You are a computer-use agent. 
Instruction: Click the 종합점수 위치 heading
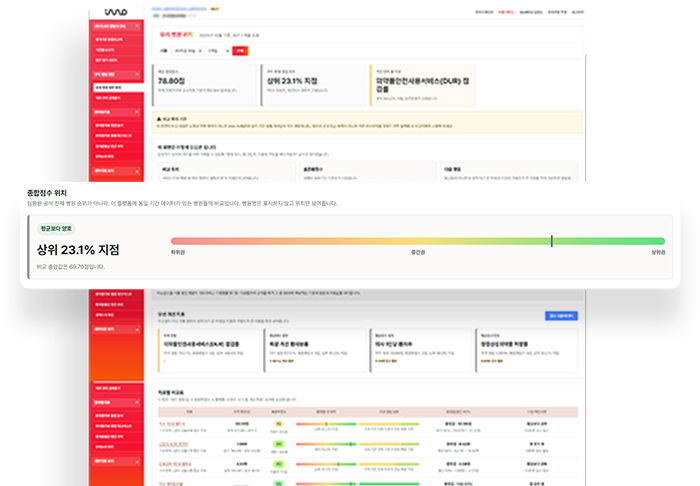(x=47, y=193)
